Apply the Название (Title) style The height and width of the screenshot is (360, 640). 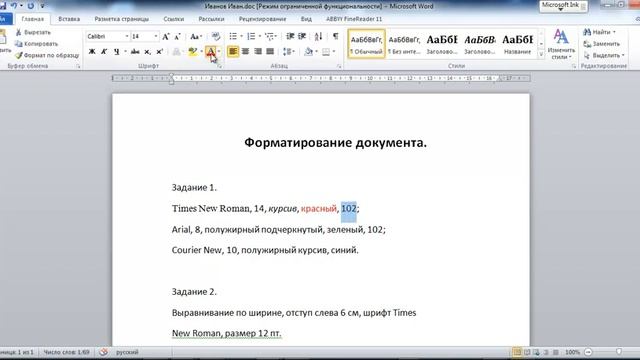(518, 44)
